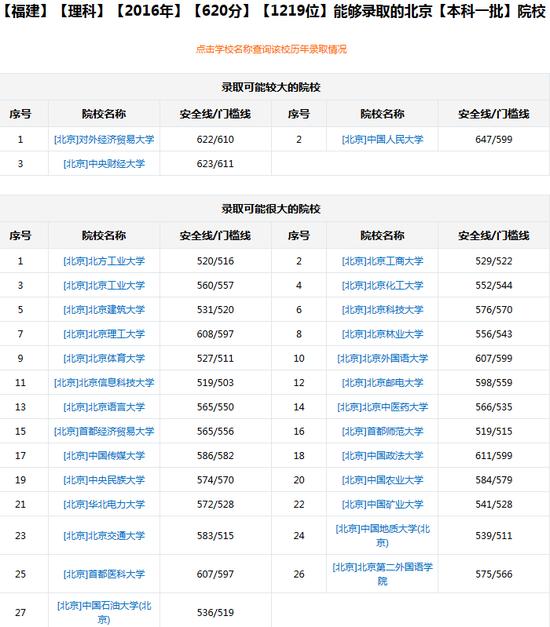Open the 北京外国语大学 link

pyautogui.click(x=382, y=358)
